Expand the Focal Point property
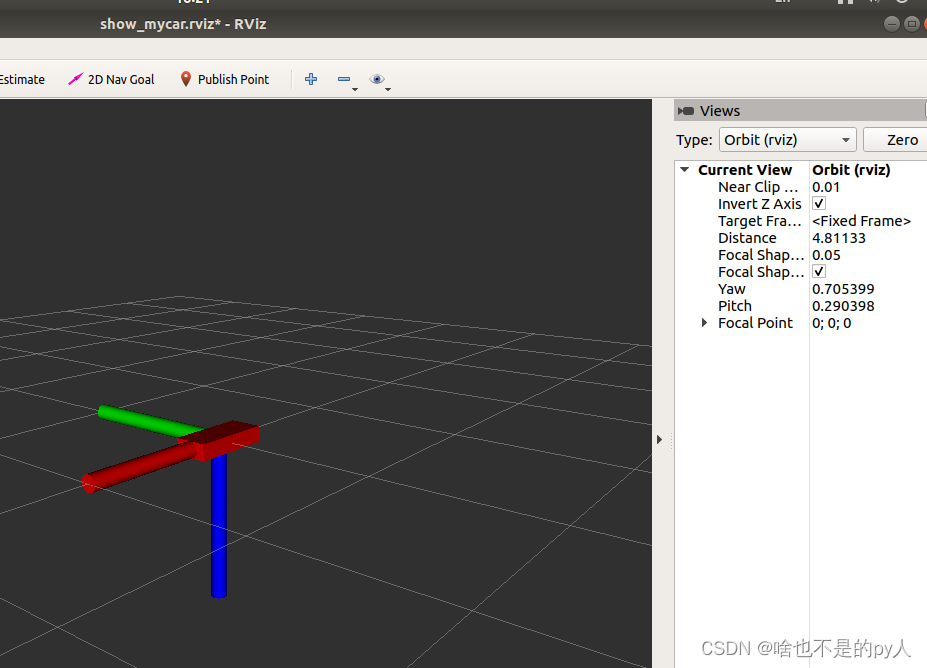 click(704, 323)
